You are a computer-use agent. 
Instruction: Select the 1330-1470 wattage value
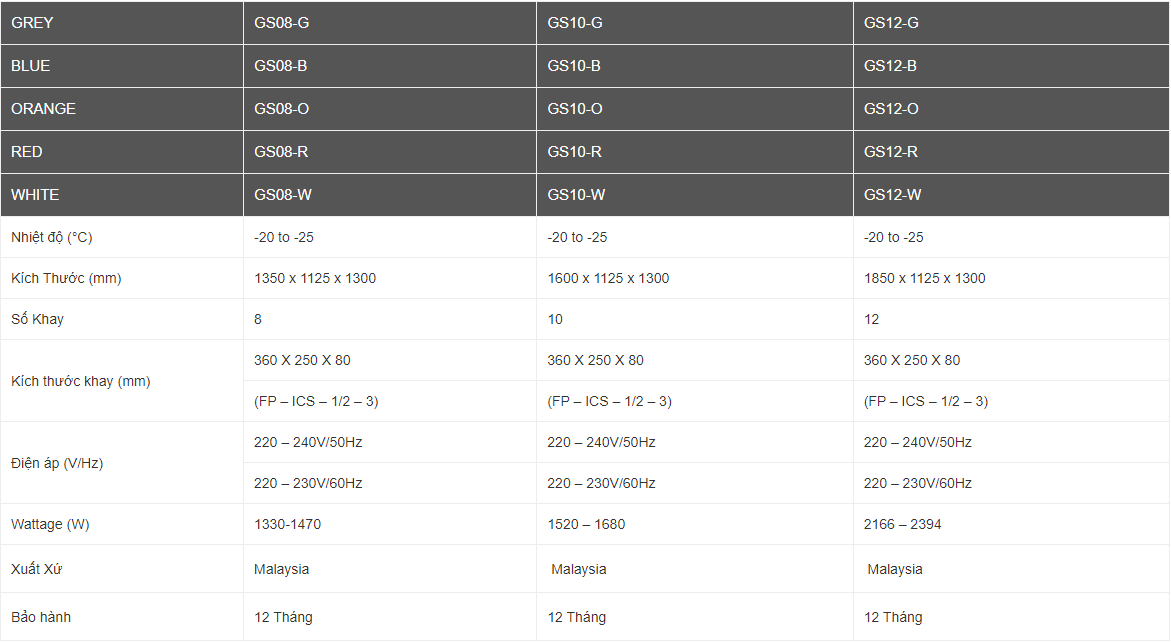click(x=288, y=525)
